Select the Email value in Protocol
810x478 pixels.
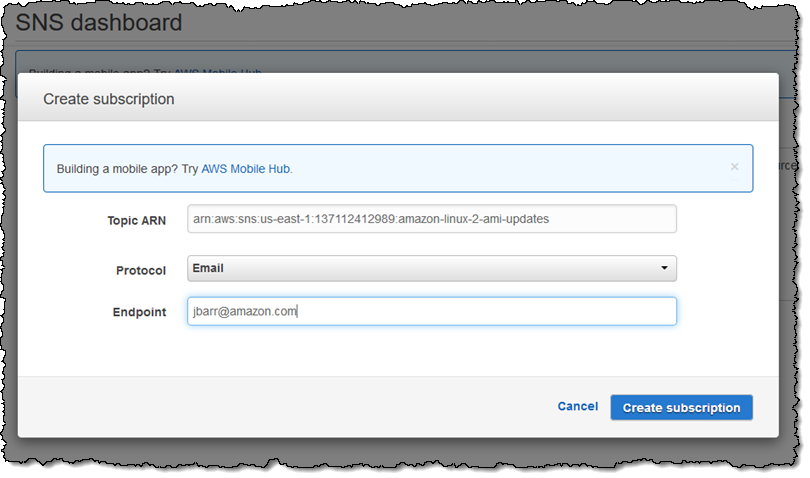point(208,268)
